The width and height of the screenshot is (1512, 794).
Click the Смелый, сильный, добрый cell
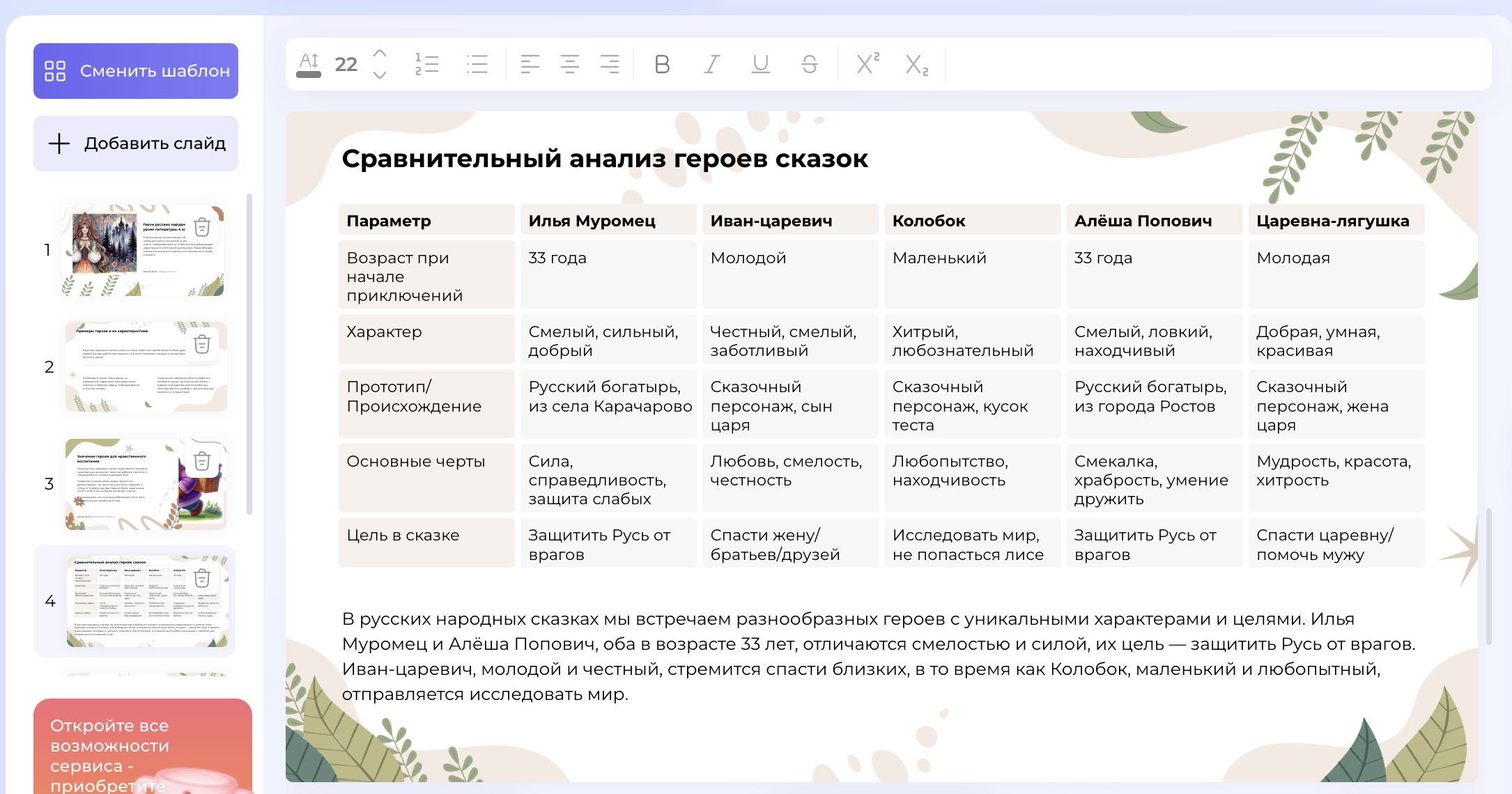click(608, 340)
